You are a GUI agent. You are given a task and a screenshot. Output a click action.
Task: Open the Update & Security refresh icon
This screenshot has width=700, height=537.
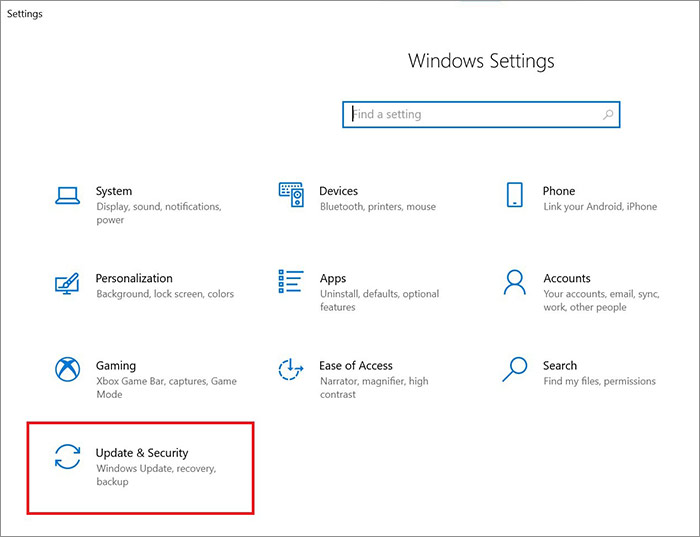coord(67,457)
